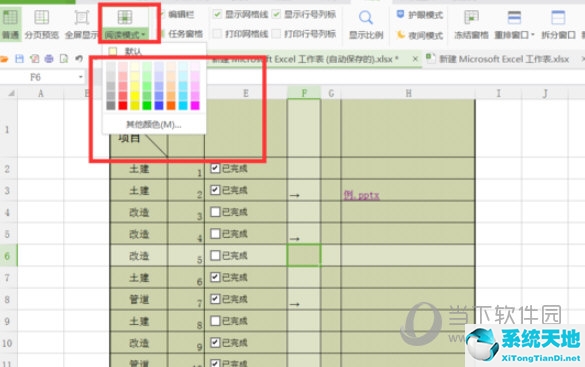Check 已完成 box in row 4
The image size is (585, 367).
point(215,212)
